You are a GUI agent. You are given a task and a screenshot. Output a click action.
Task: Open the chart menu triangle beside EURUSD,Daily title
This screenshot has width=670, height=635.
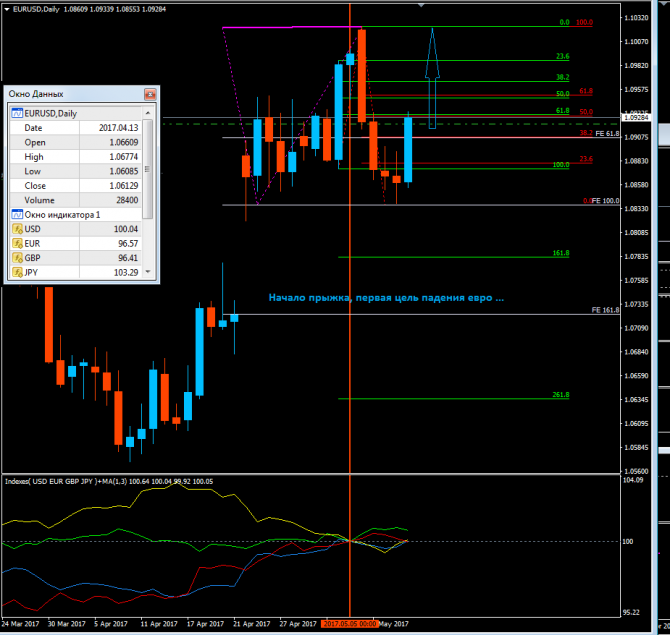coord(7,9)
